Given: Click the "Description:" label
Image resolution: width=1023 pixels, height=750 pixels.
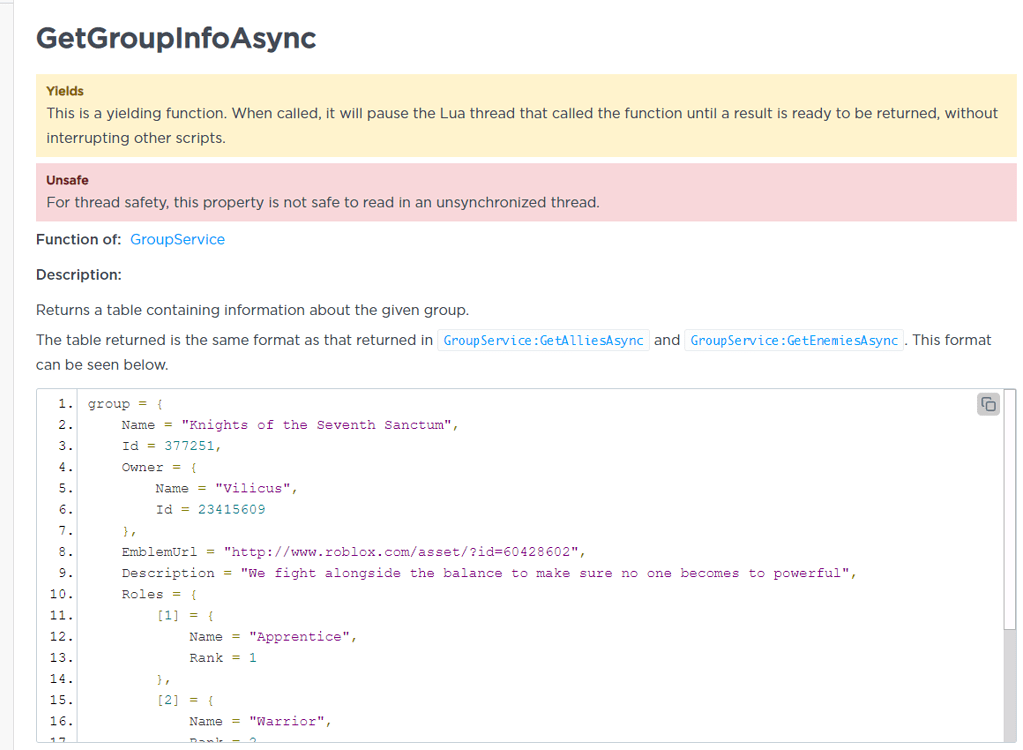Looking at the screenshot, I should point(79,275).
